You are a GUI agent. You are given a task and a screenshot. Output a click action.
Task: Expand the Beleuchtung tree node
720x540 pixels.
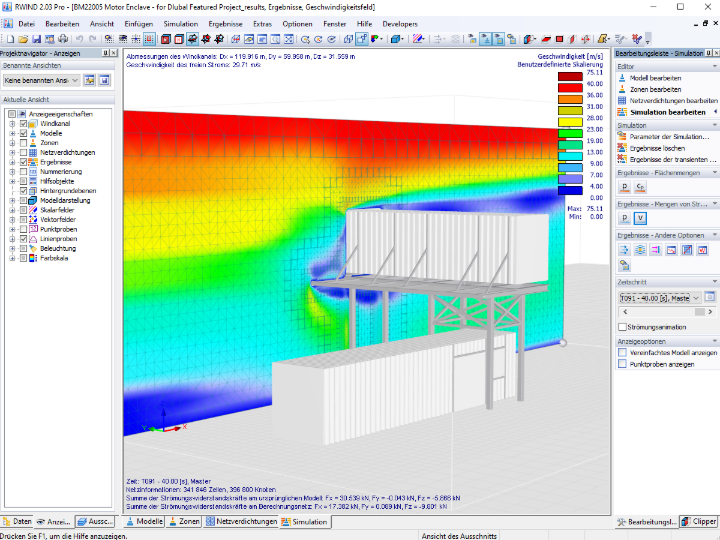coord(12,248)
